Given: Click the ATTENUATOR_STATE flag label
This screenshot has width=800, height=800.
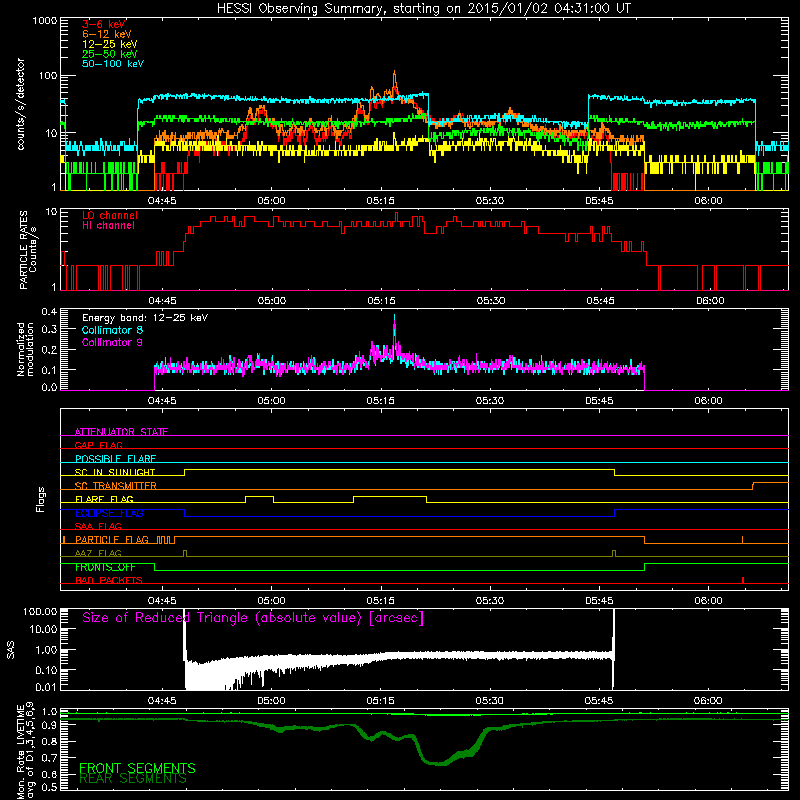Looking at the screenshot, I should click(x=121, y=432).
